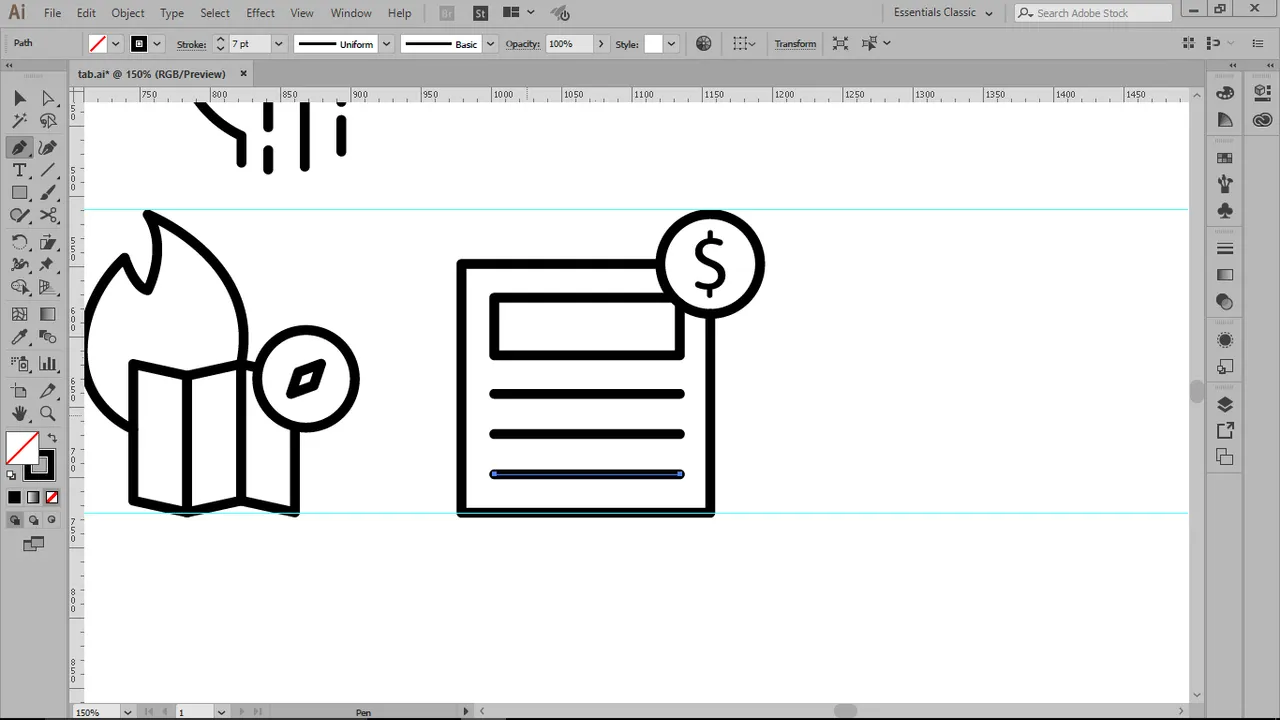Open the artboard number dropdown
The image size is (1280, 720).
pos(220,712)
